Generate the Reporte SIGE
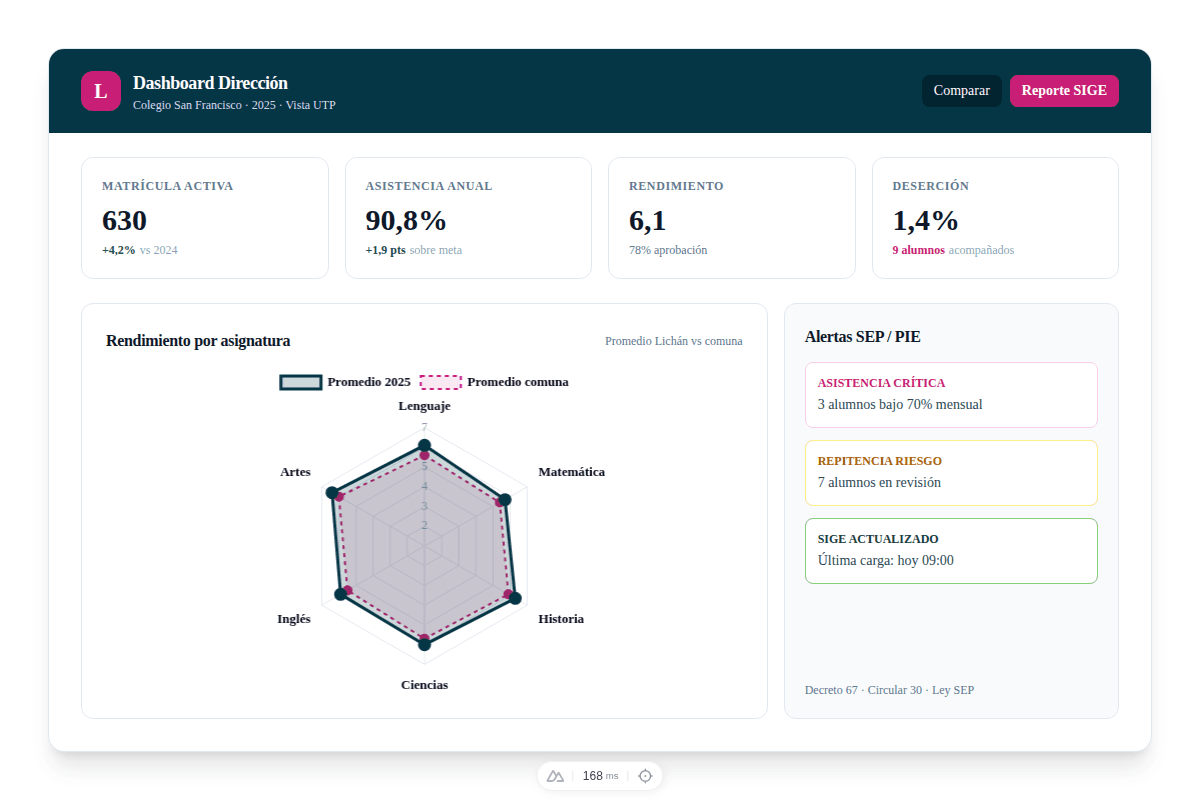1200x800 pixels. click(1064, 91)
